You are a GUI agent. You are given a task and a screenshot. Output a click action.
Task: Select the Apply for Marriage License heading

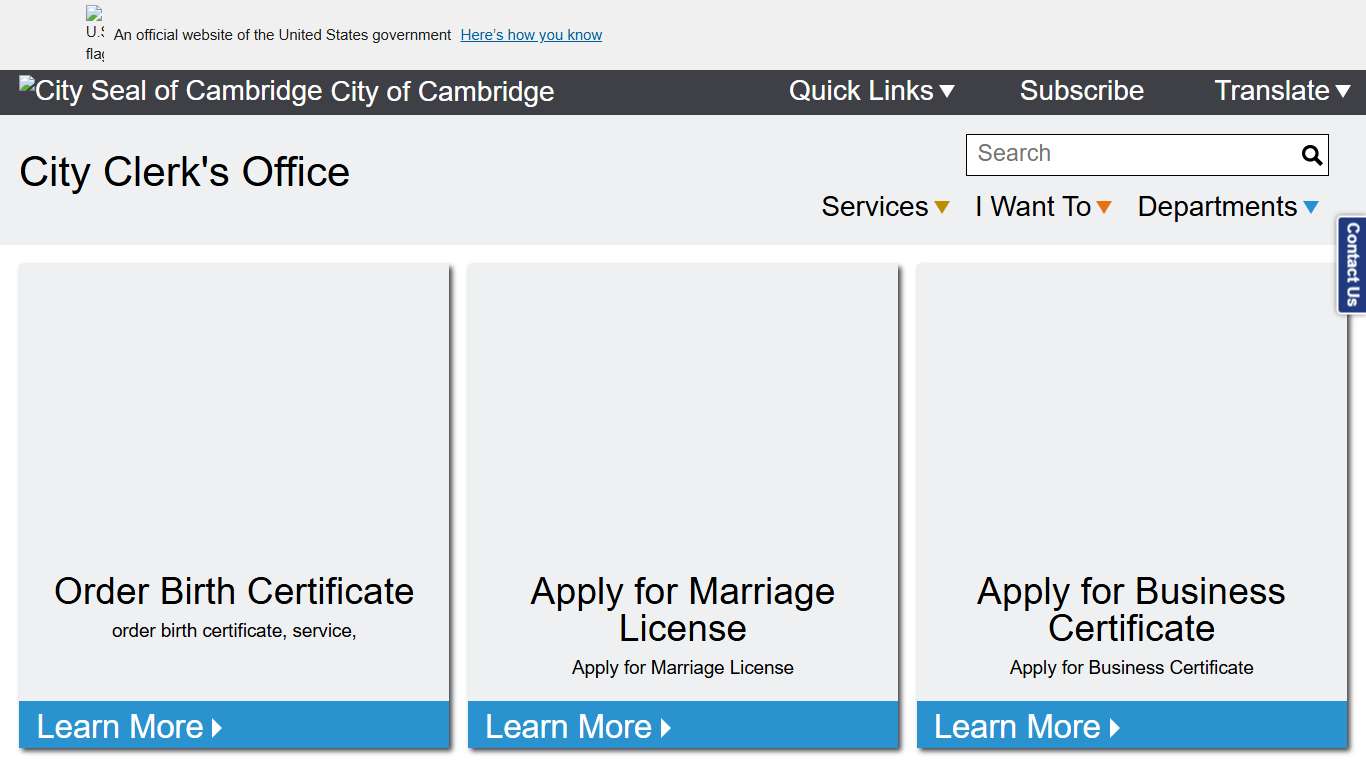coord(683,609)
